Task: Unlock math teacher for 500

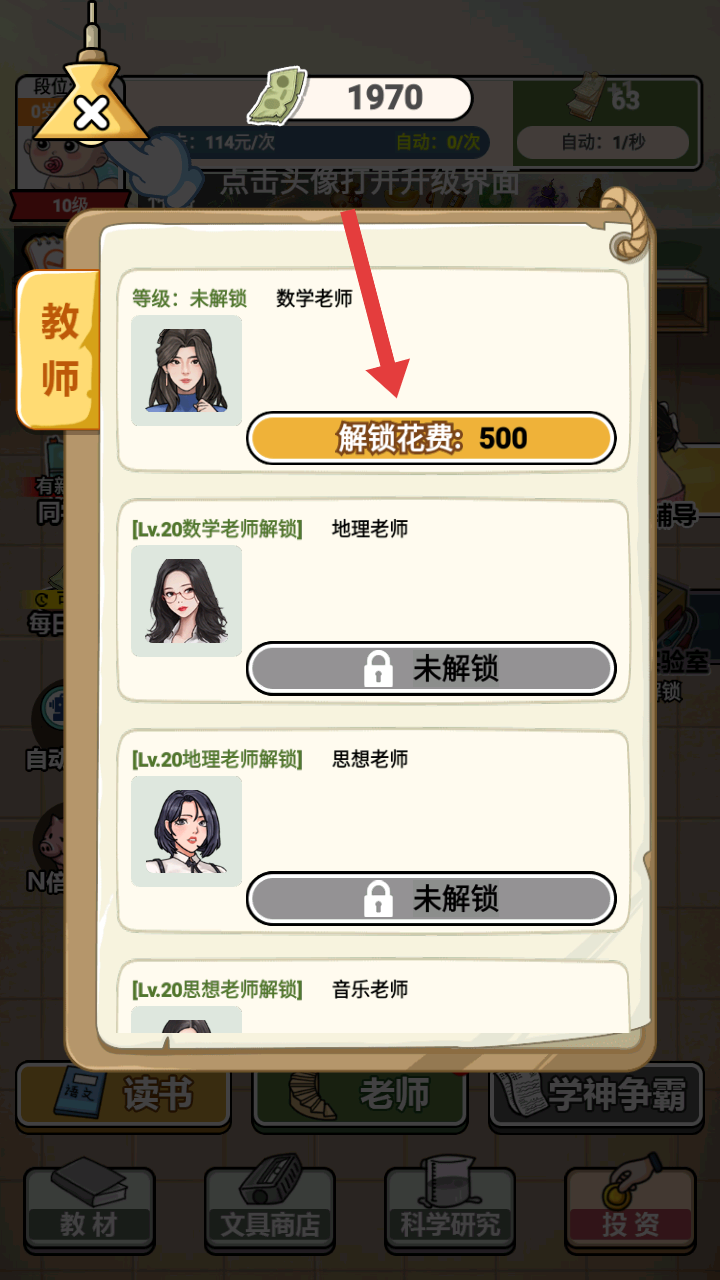Action: coord(431,438)
